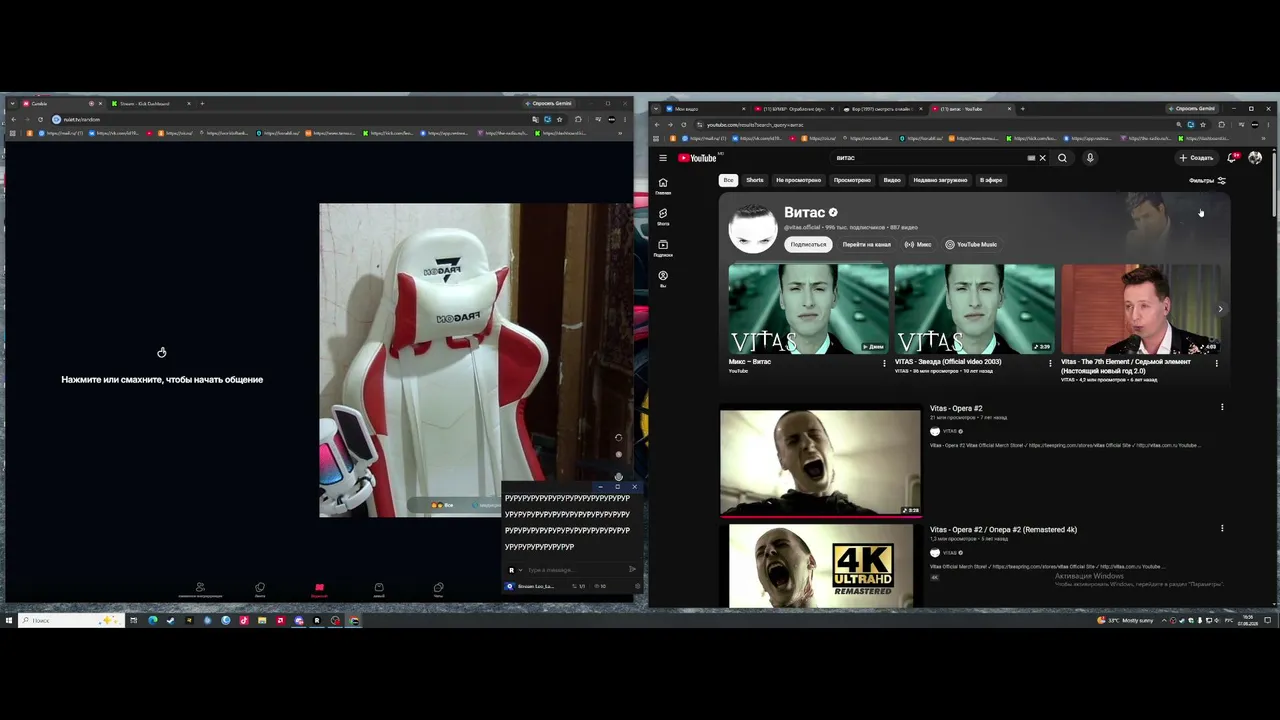Screen dimensions: 1280x720
Task: Select the 'Shorts' filter chip
Action: [755, 180]
